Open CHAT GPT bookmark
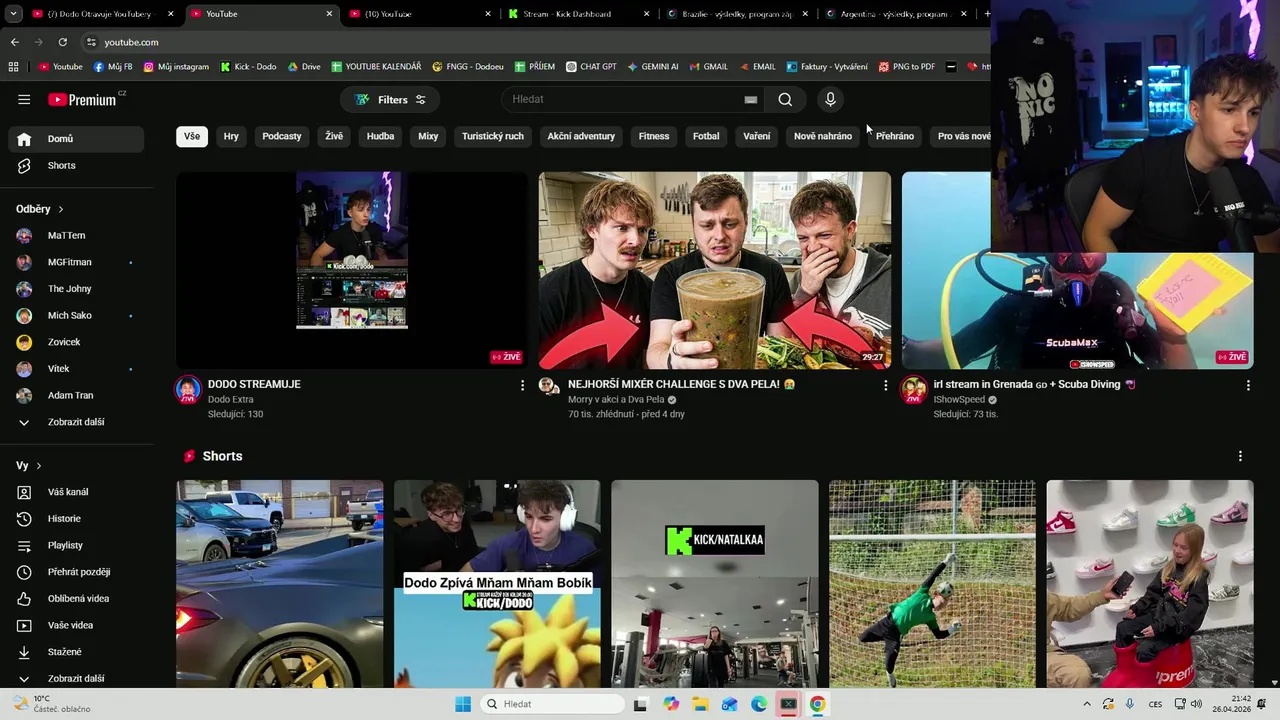Viewport: 1280px width, 720px height. point(591,67)
